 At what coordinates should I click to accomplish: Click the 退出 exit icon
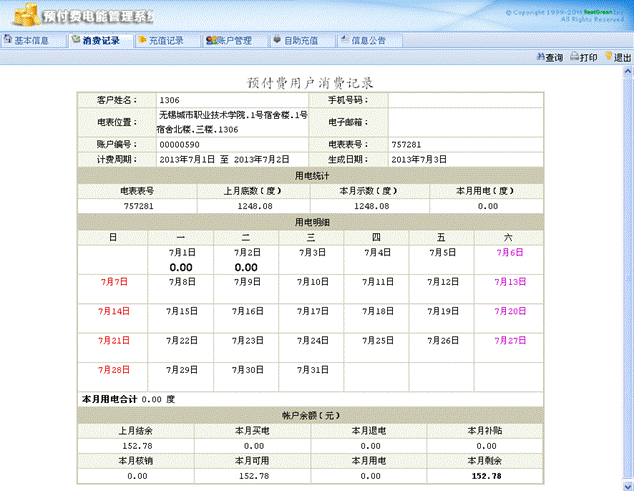tap(609, 57)
